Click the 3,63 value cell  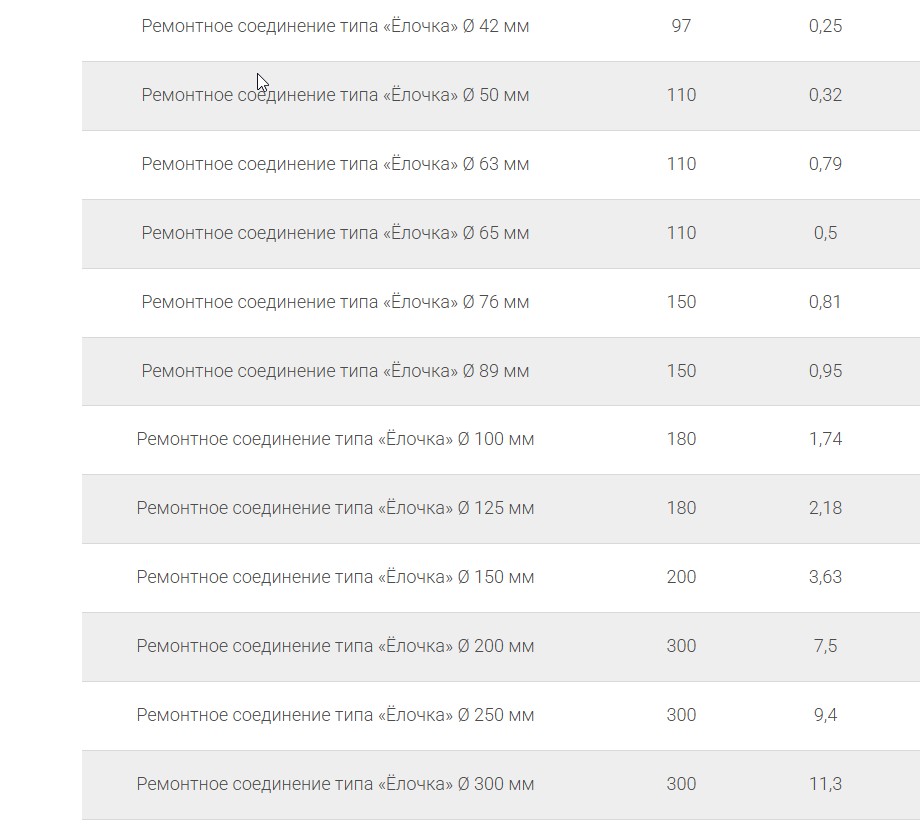click(x=825, y=577)
